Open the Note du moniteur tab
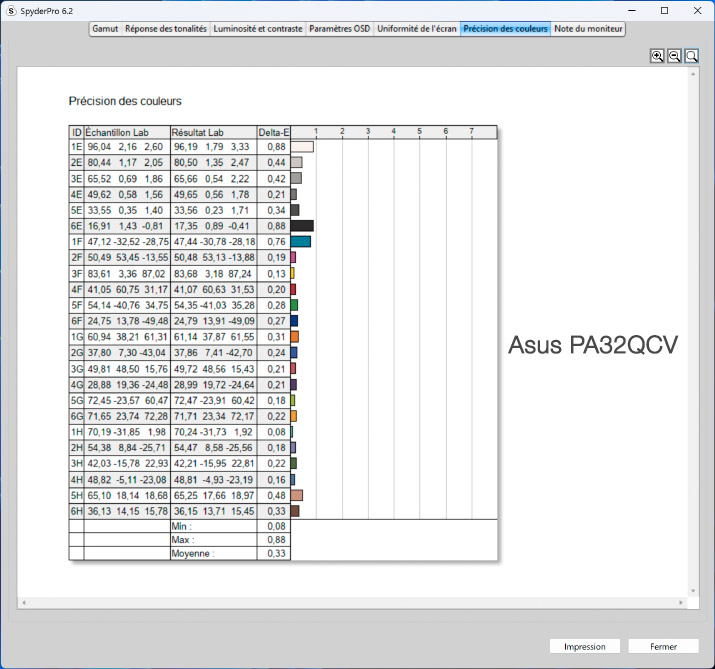Screen dimensions: 715x669 pos(588,29)
